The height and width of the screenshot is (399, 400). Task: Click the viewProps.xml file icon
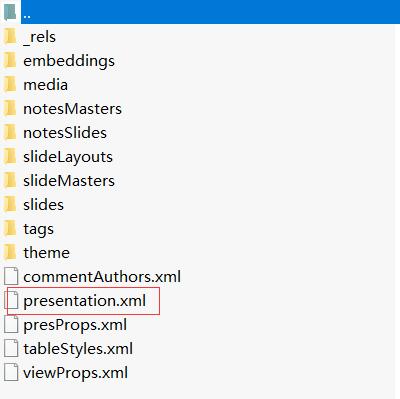tap(11, 372)
